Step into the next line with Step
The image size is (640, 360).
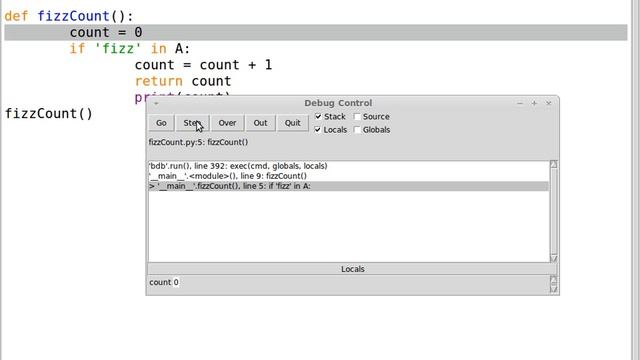click(192, 123)
